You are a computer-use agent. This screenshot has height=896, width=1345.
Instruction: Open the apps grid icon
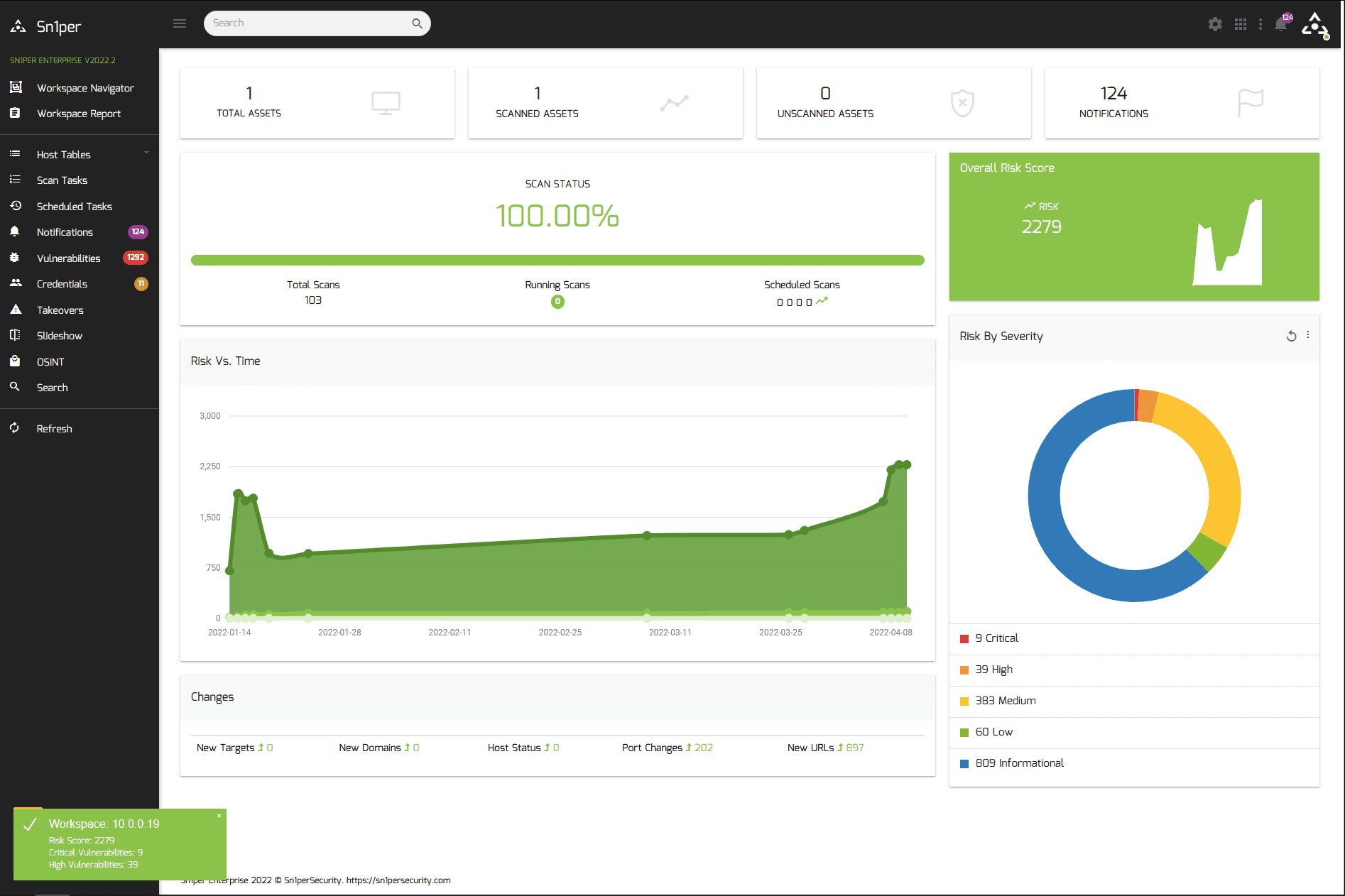coord(1241,24)
